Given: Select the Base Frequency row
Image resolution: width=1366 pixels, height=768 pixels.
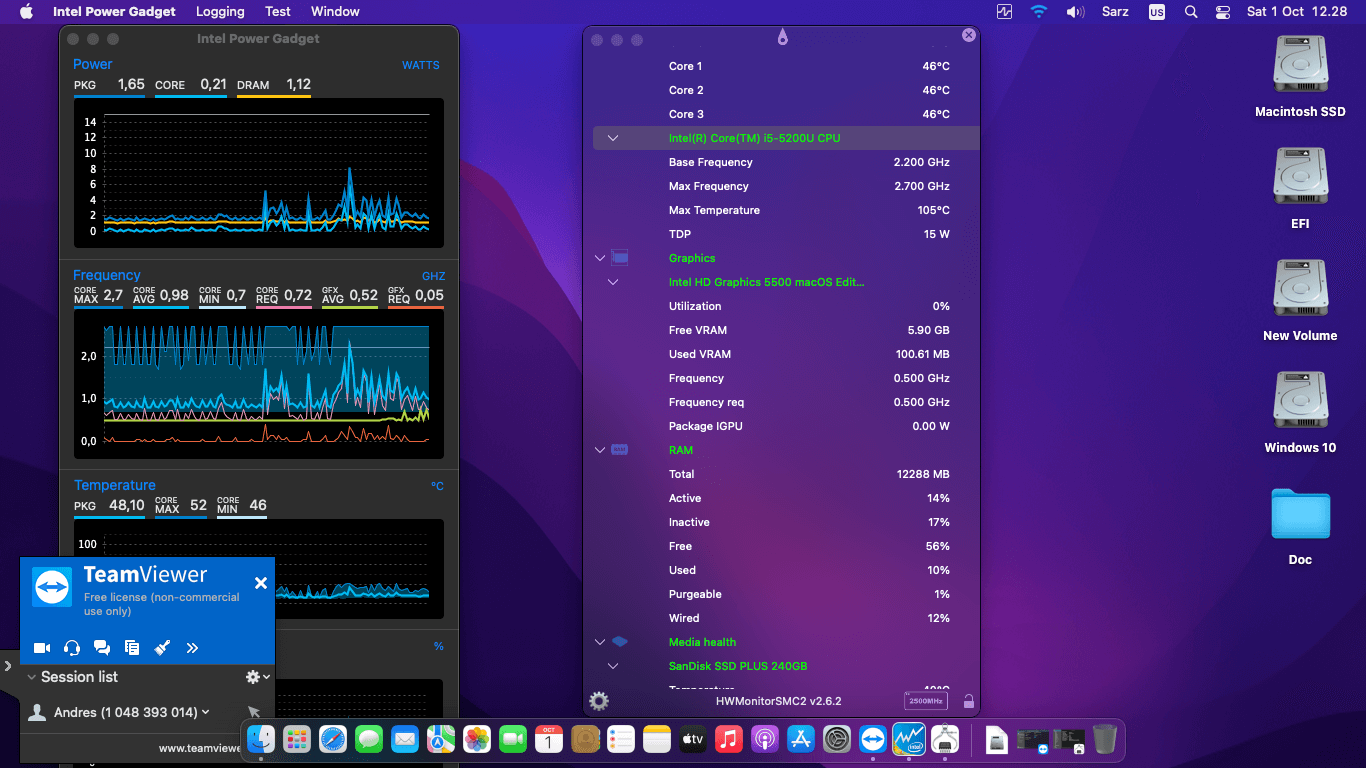Looking at the screenshot, I should (786, 162).
